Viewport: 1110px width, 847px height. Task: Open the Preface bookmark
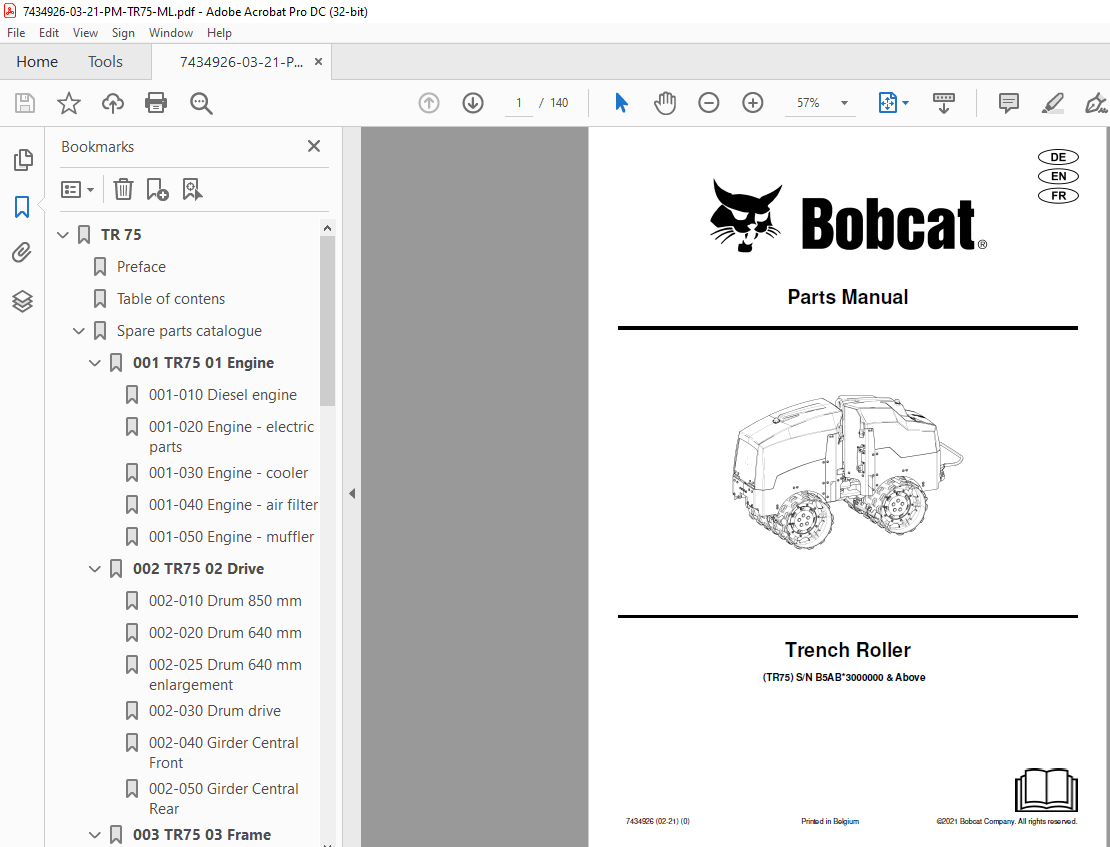tap(141, 267)
